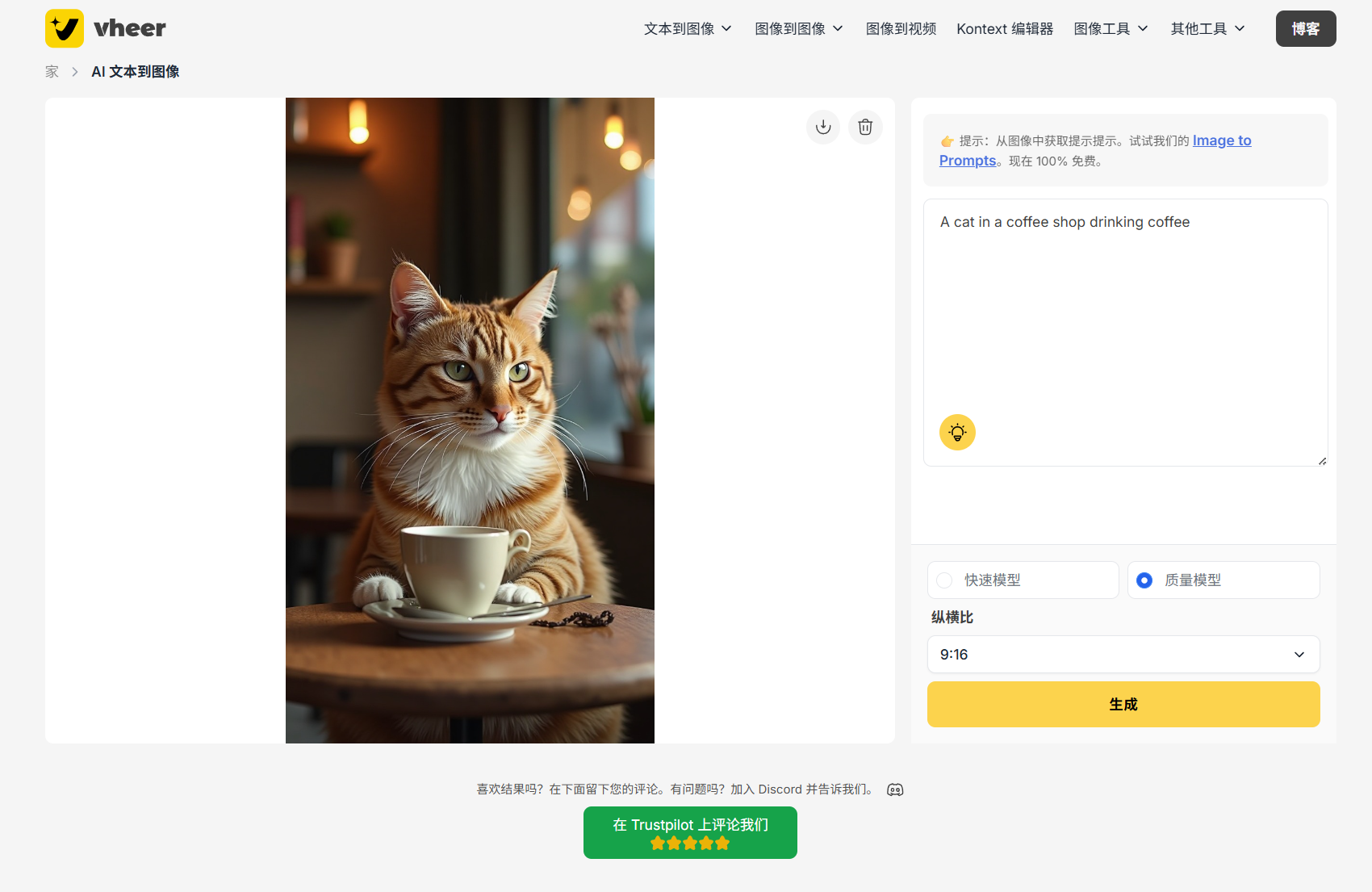Click the yellow 生成 button
Viewport: 1372px width, 892px height.
click(1123, 704)
